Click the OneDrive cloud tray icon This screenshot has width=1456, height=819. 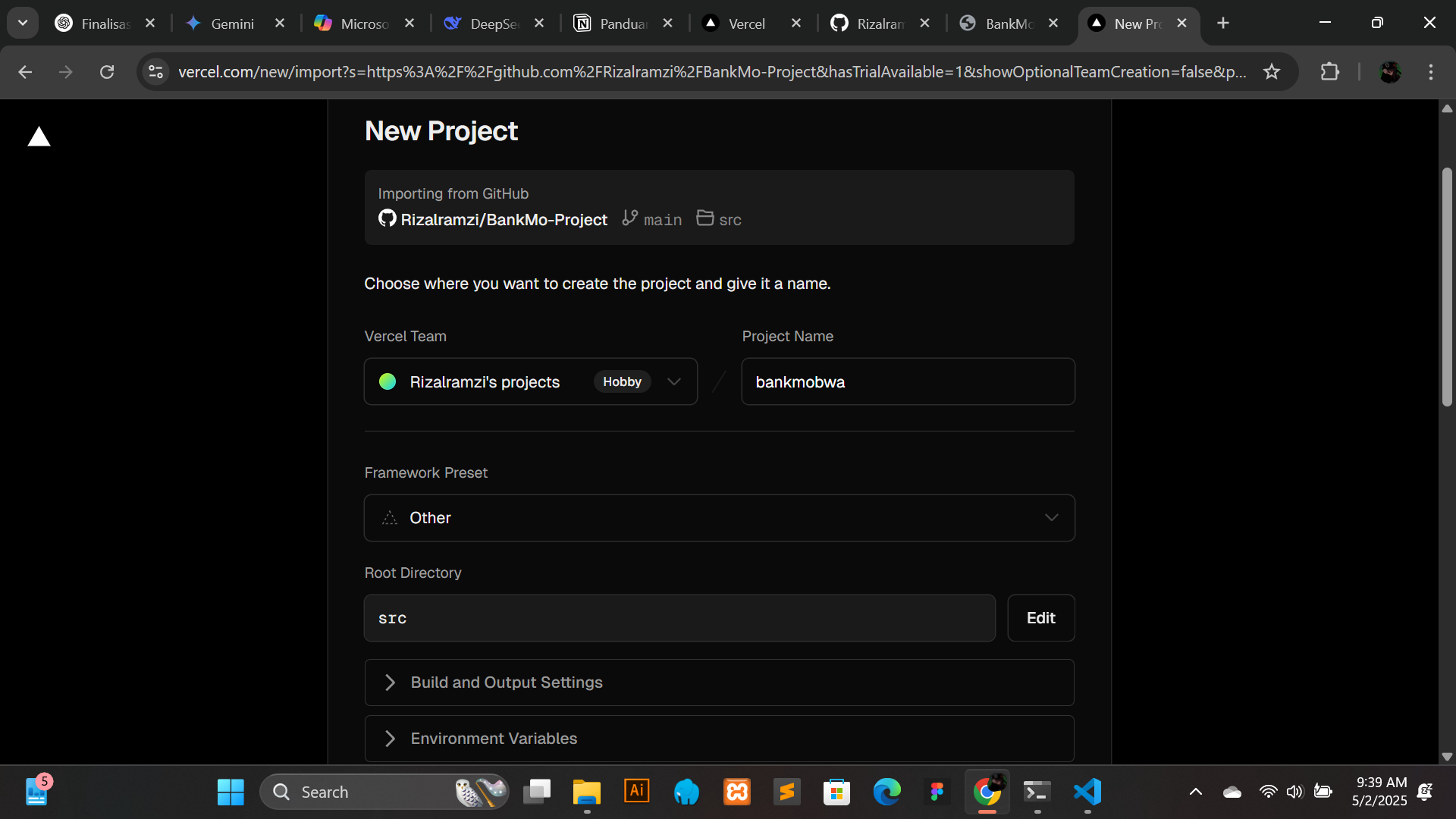point(1232,792)
